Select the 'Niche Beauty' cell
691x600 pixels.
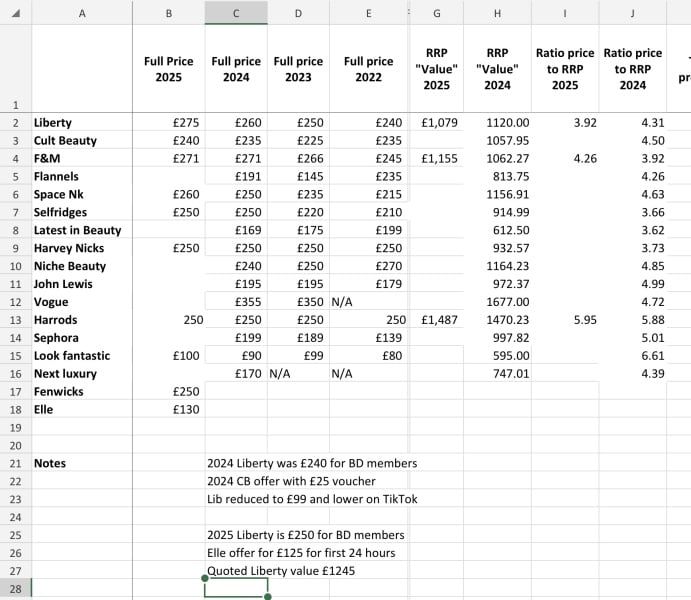coord(82,266)
